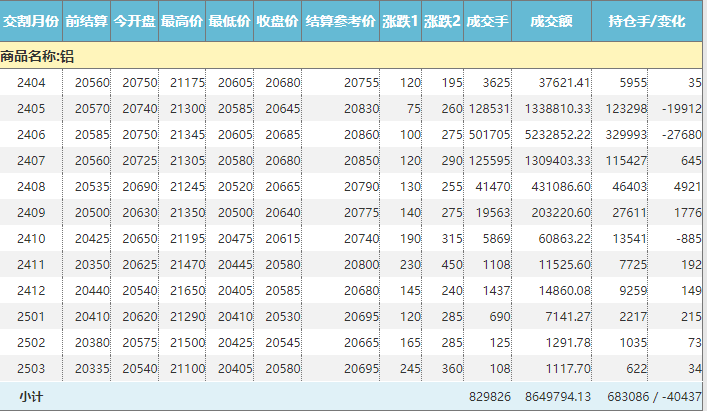Image resolution: width=707 pixels, height=411 pixels.
Task: Click the subtotal volume 829826
Action: 489,397
